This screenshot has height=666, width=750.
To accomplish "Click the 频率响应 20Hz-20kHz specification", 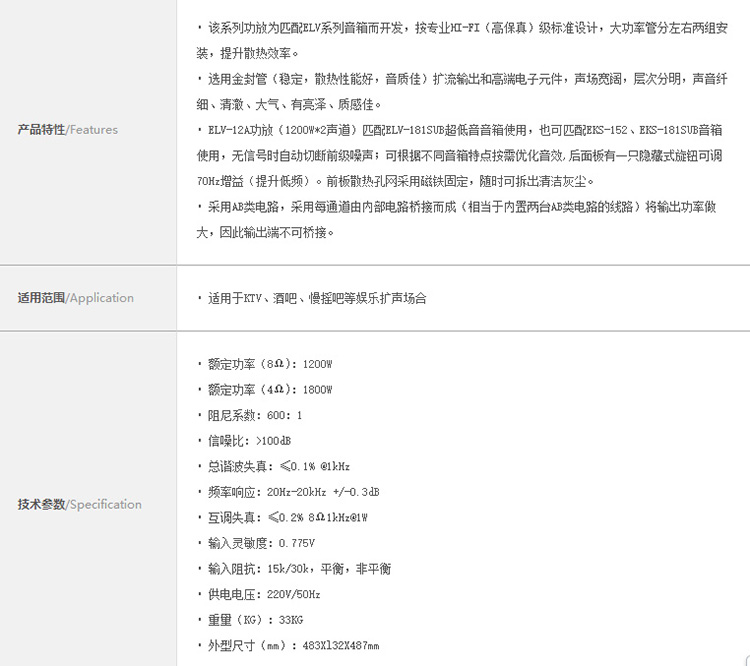I will pos(293,492).
